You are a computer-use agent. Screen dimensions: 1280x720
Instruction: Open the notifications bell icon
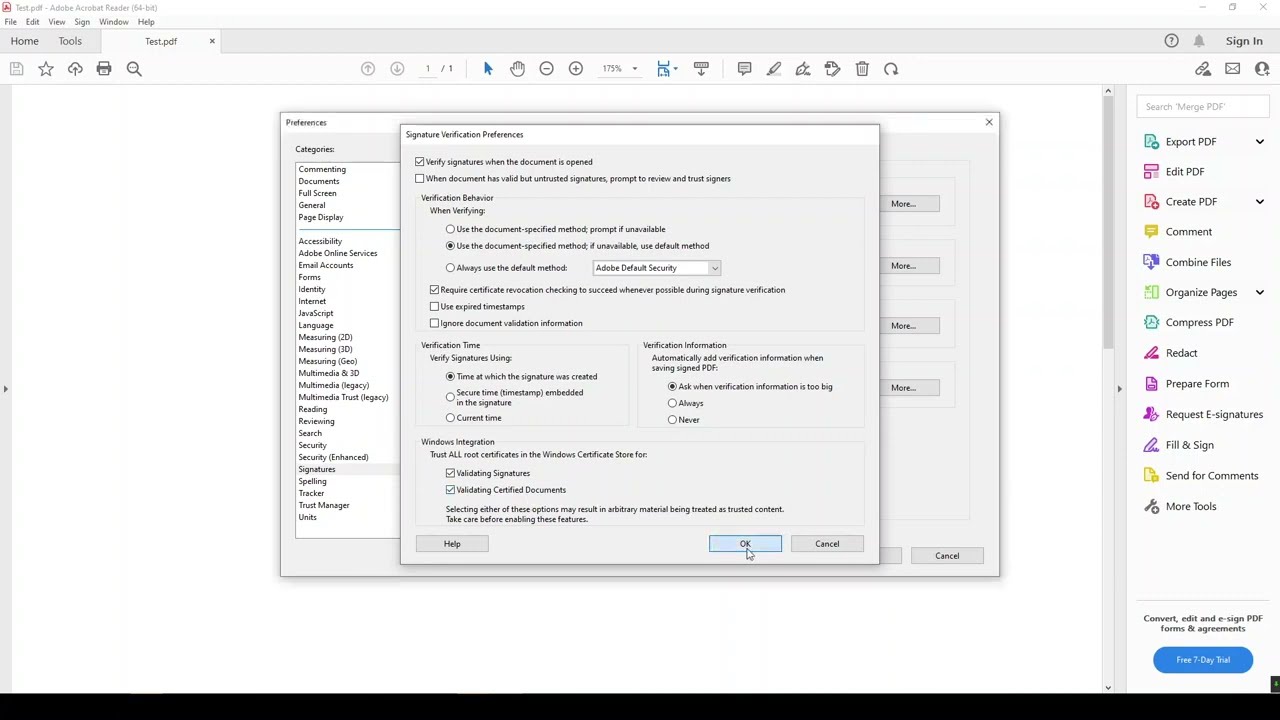tap(1199, 41)
